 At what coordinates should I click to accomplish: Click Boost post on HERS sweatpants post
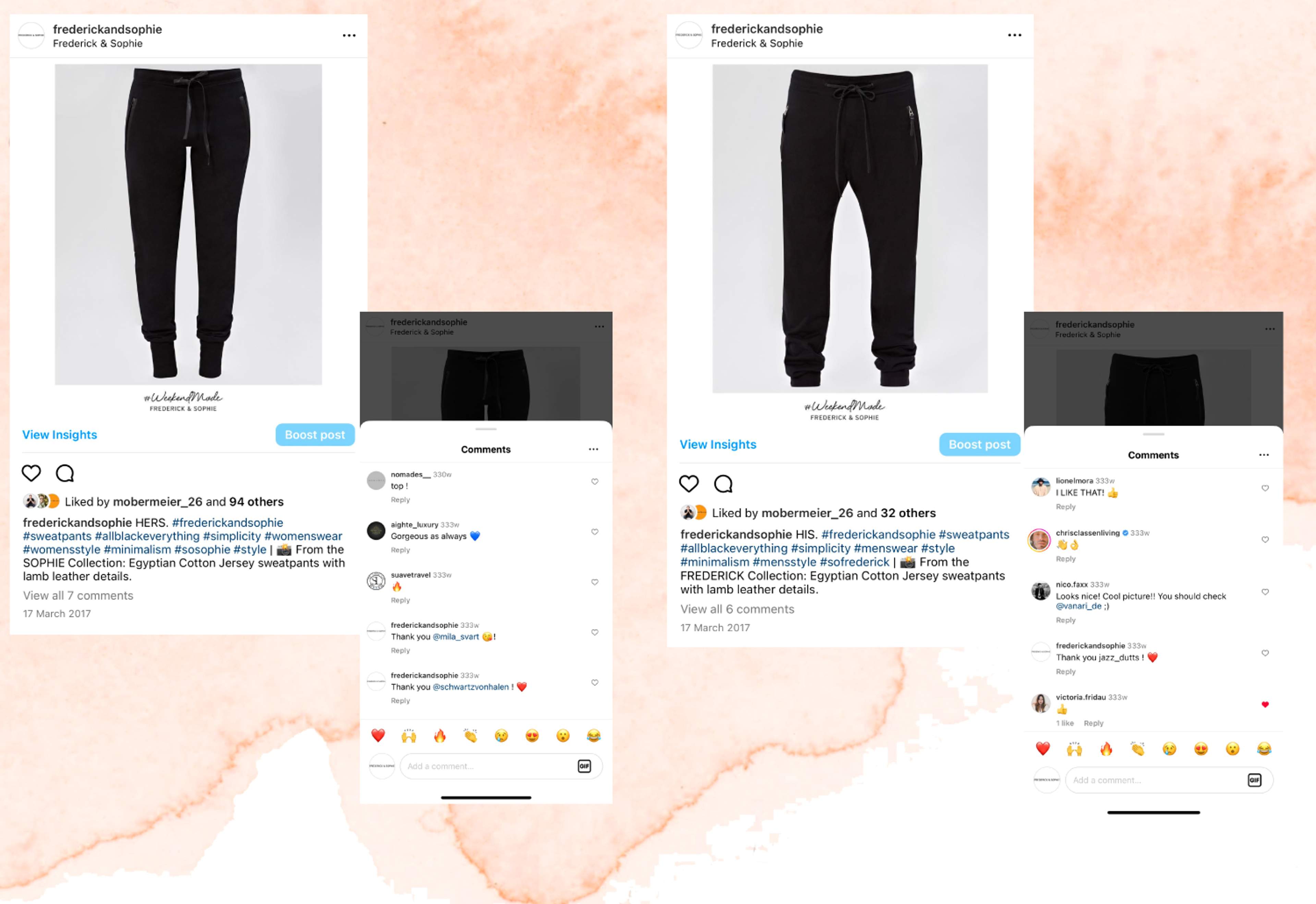pos(315,435)
